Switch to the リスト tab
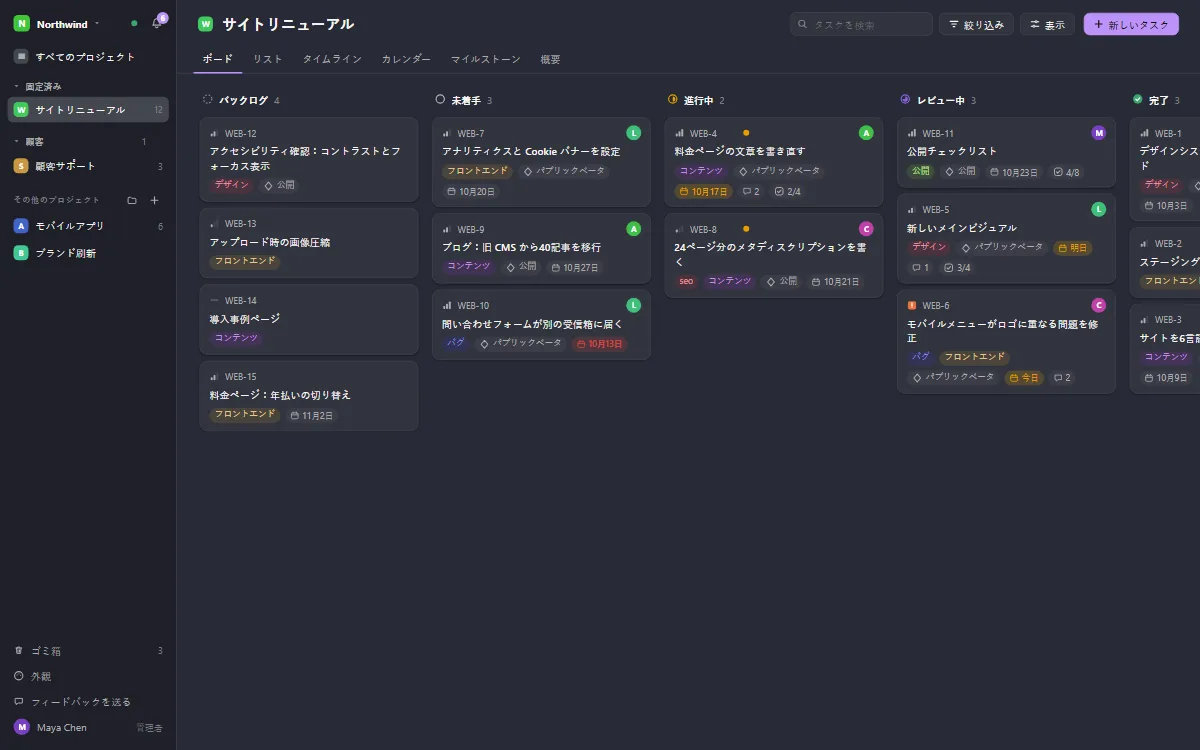 pyautogui.click(x=268, y=59)
